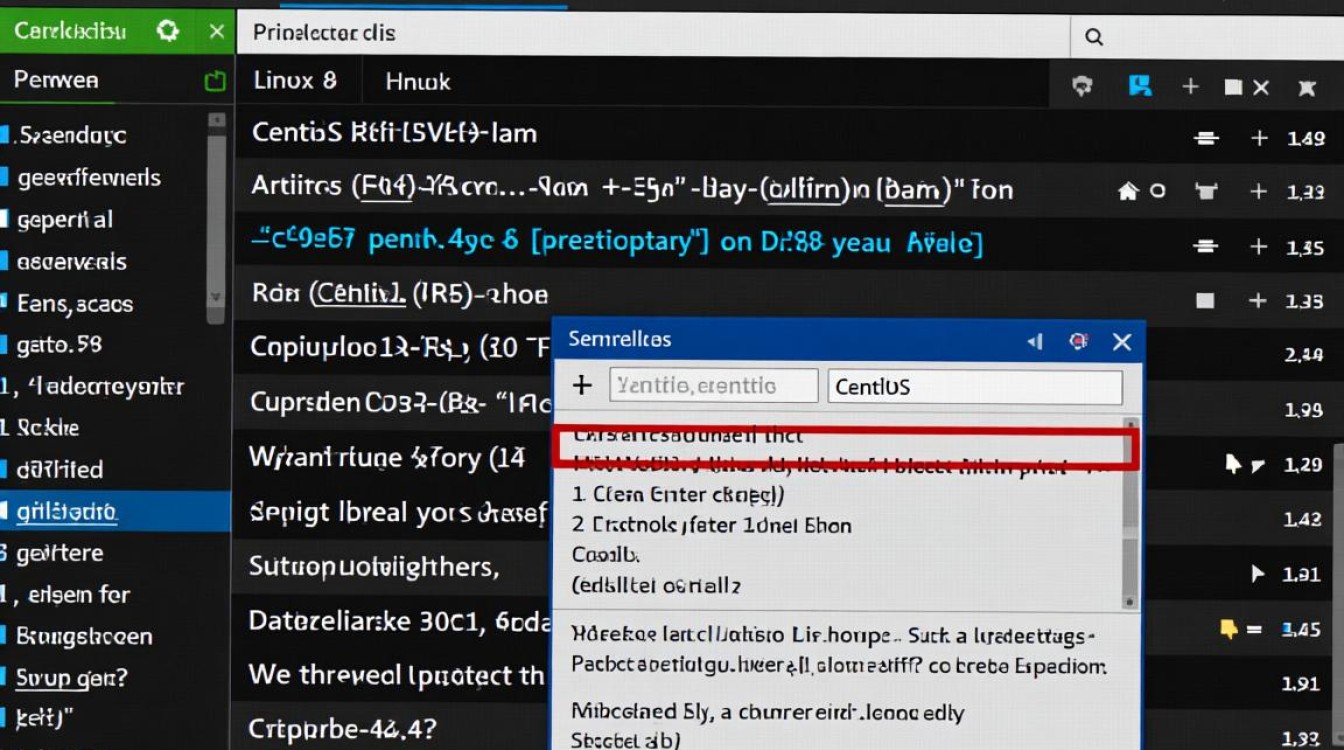Click the CentlUS input field in dialog
1344x750 pixels.
974,387
